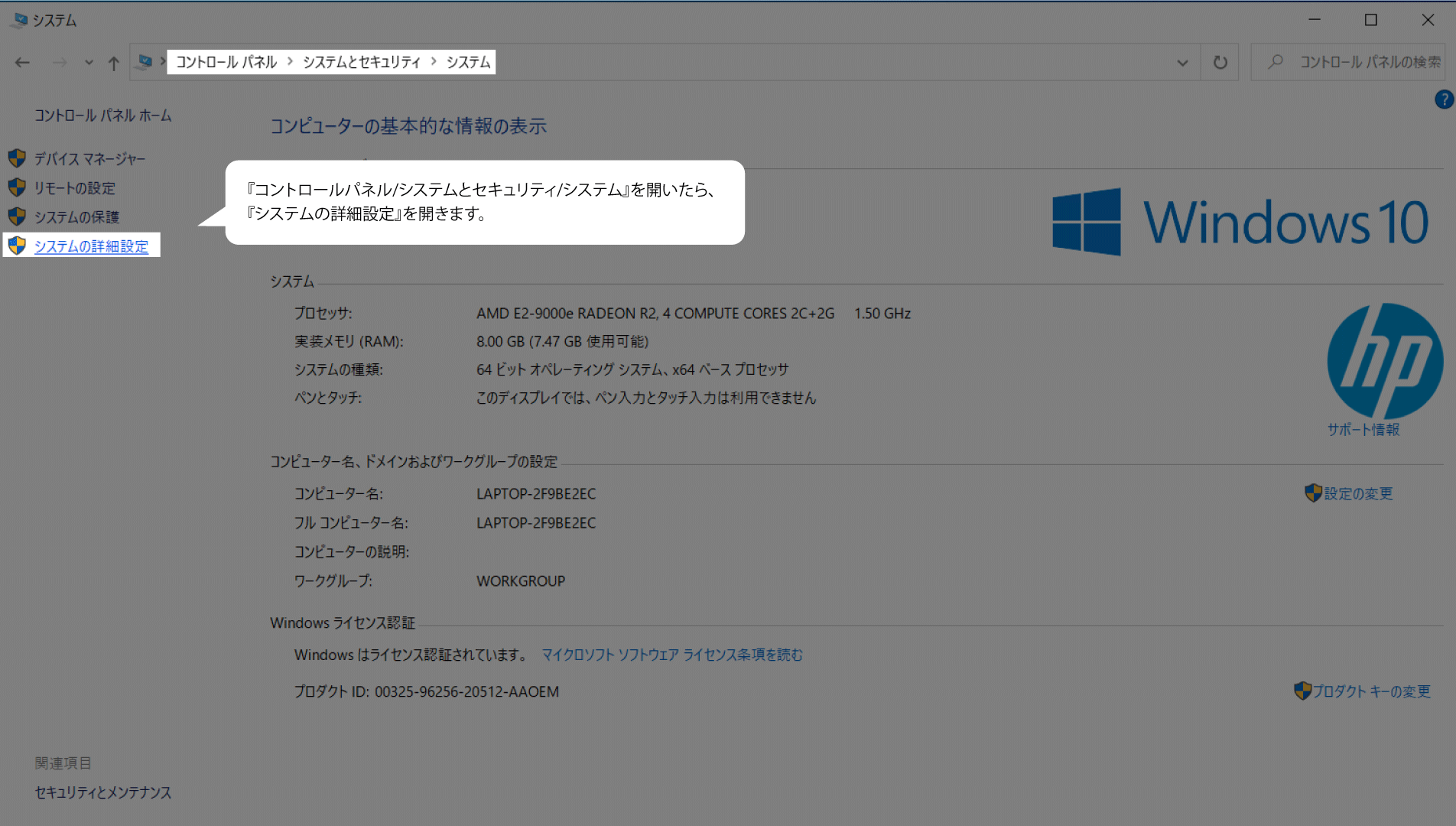Refresh the page with refresh icon
This screenshot has width=1456, height=826.
pos(1220,63)
